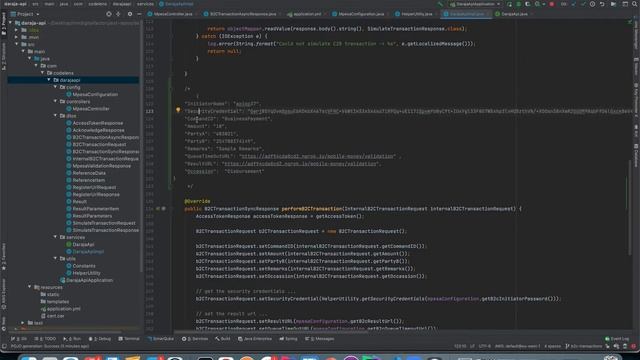This screenshot has width=640, height=360.
Task: Follow the QueueTimeOutURL link in the comment
Action: [x=318, y=156]
